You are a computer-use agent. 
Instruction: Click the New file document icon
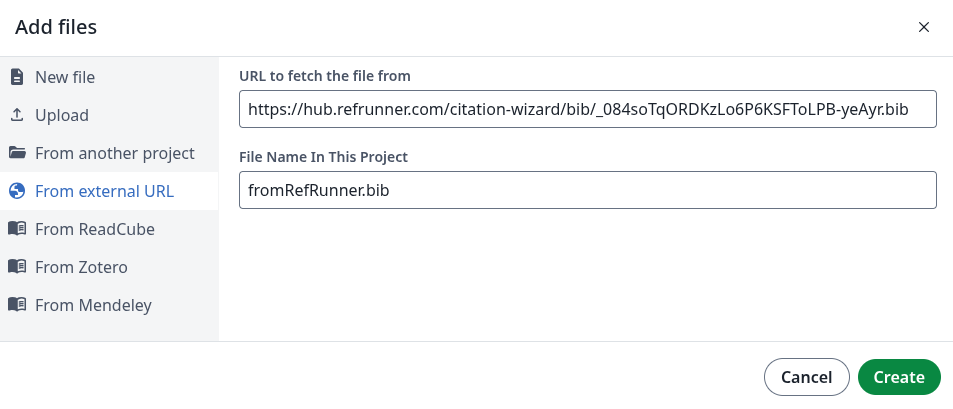point(17,77)
